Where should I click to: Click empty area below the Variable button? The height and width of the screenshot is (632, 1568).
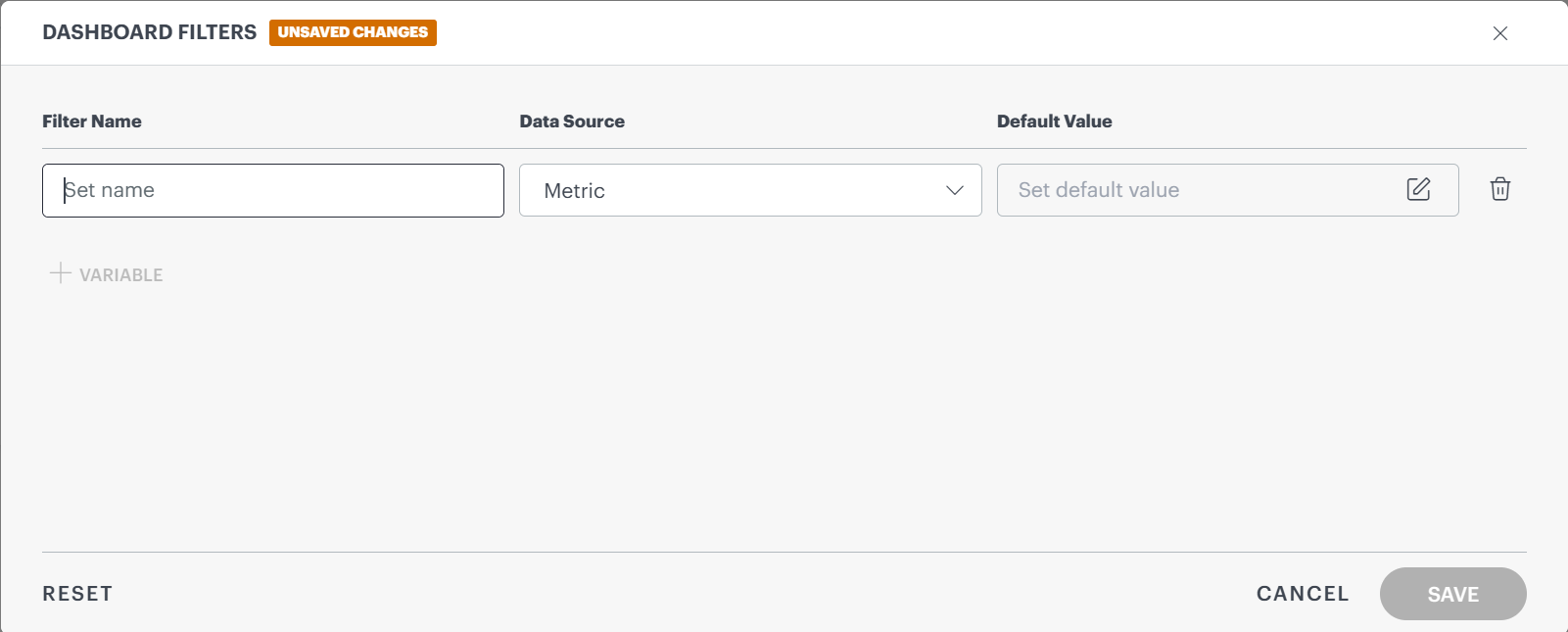pyautogui.click(x=392, y=412)
